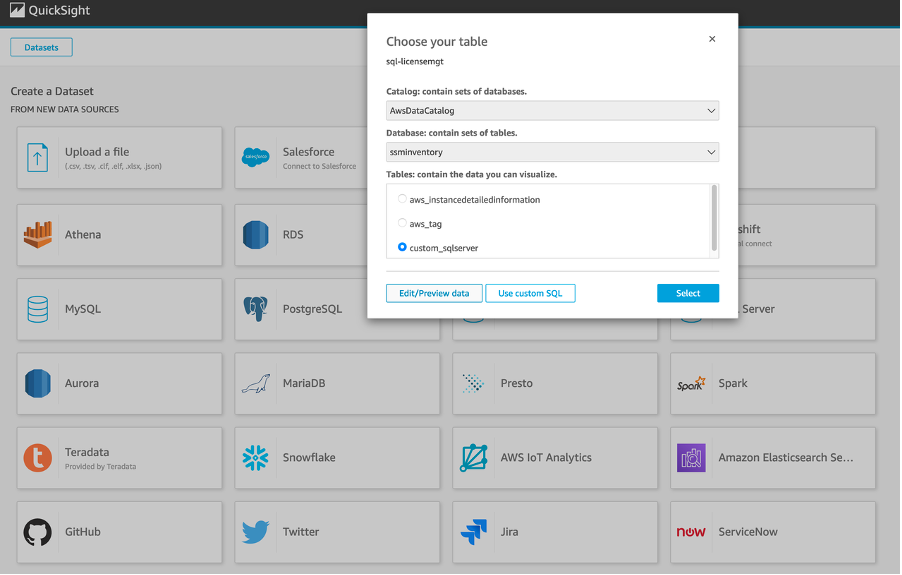Click the tables list scrollbar

(x=714, y=217)
